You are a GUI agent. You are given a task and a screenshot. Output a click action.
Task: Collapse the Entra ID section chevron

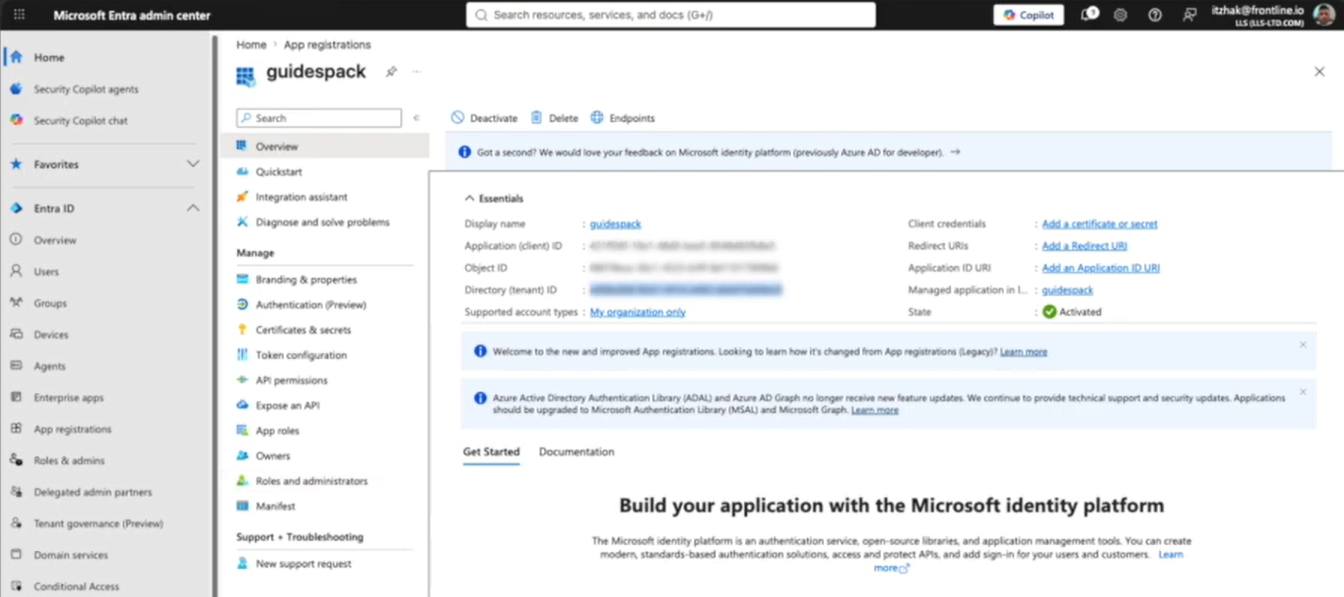(193, 208)
